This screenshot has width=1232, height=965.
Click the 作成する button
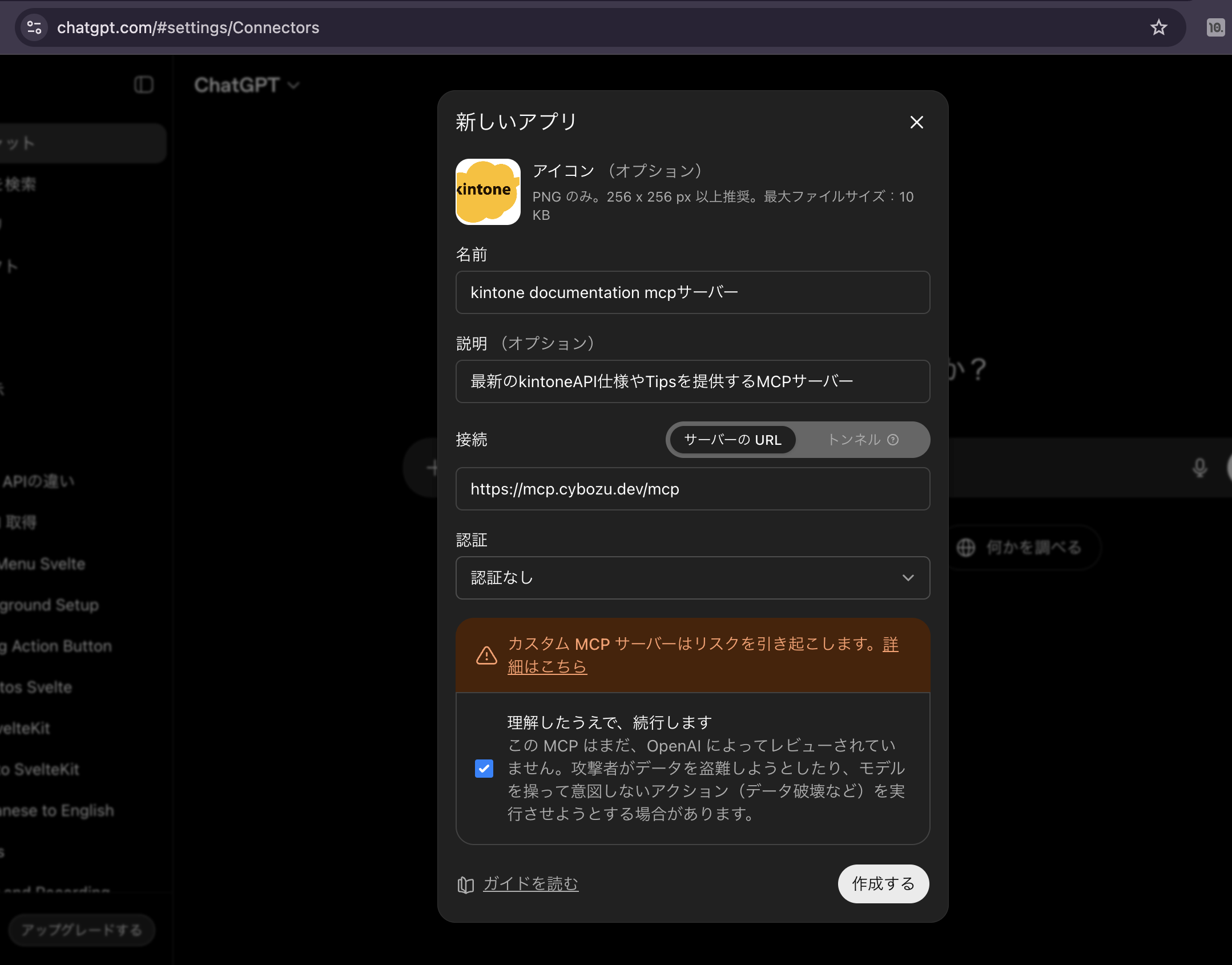click(883, 884)
